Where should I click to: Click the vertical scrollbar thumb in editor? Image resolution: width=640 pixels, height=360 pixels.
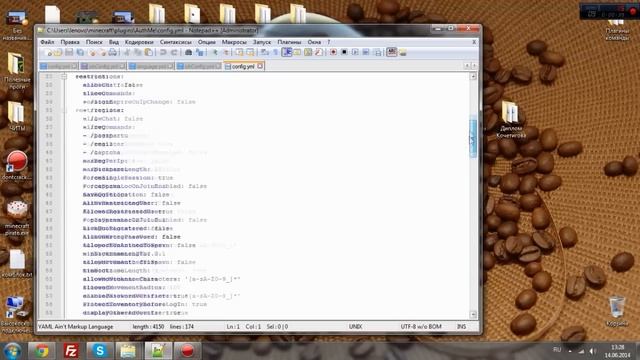[473, 137]
